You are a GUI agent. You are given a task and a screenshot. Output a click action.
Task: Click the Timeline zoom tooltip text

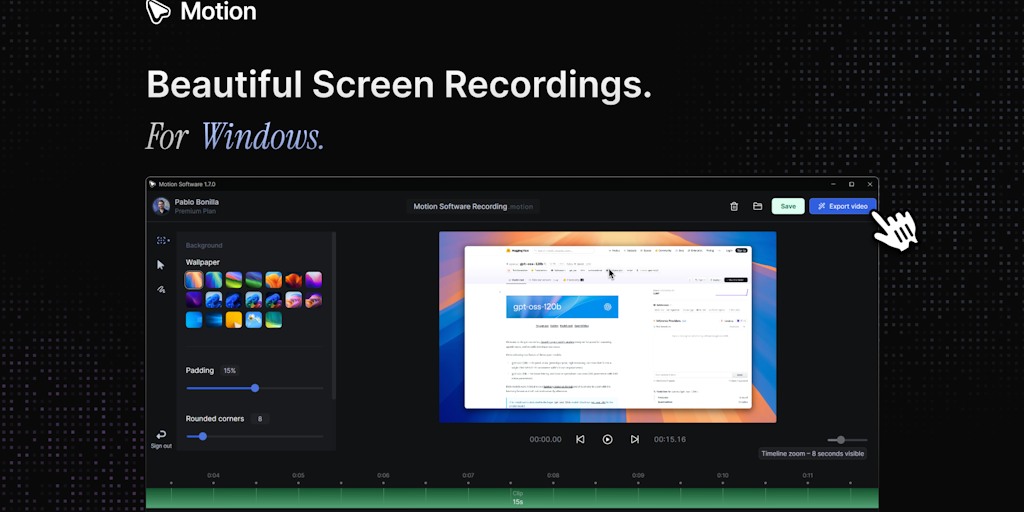pos(812,453)
